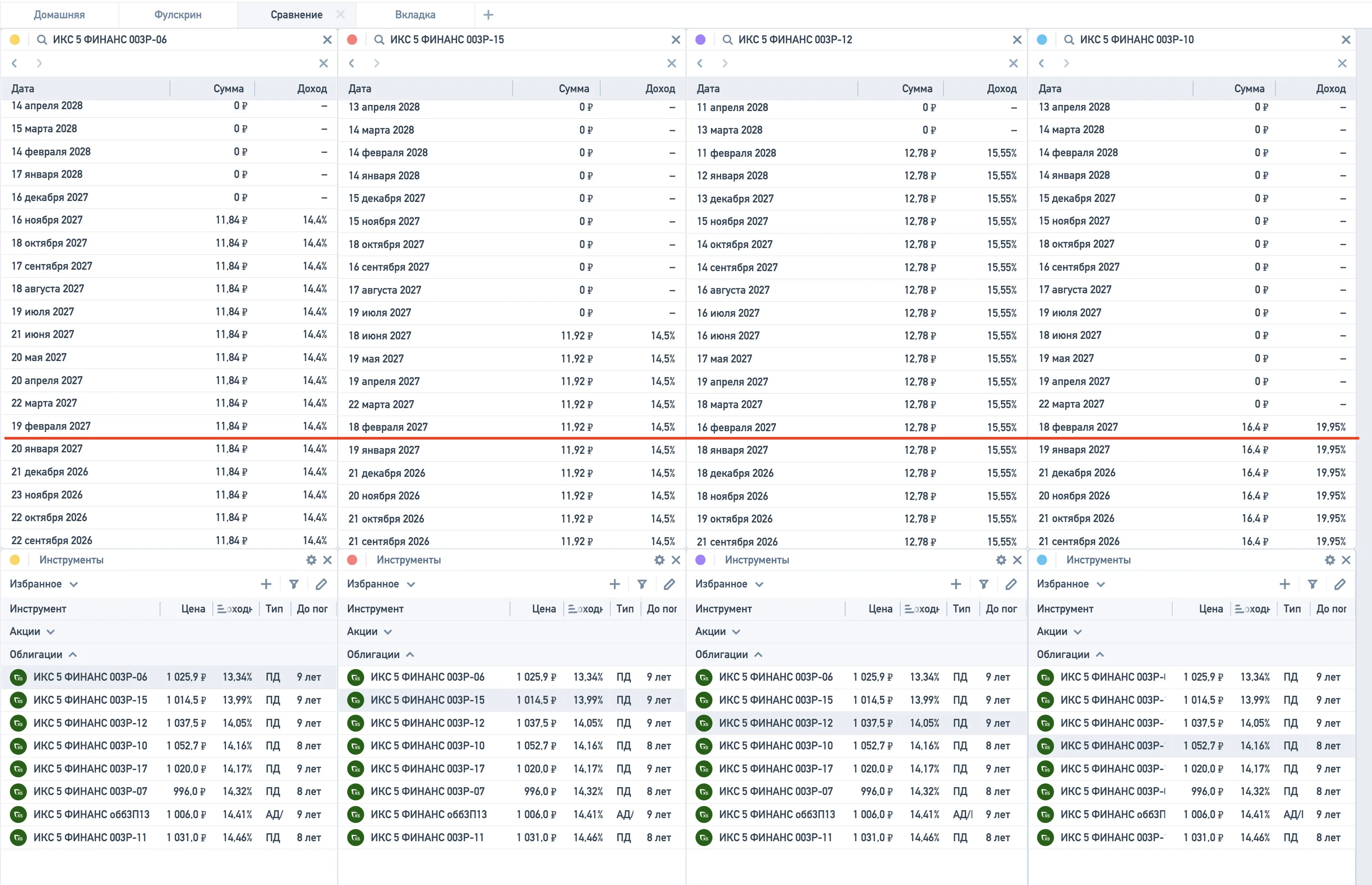Screen dimensions: 1372x885
Task: Collapse Облигации group in red-dot Инструменты panel
Action: tap(380, 654)
